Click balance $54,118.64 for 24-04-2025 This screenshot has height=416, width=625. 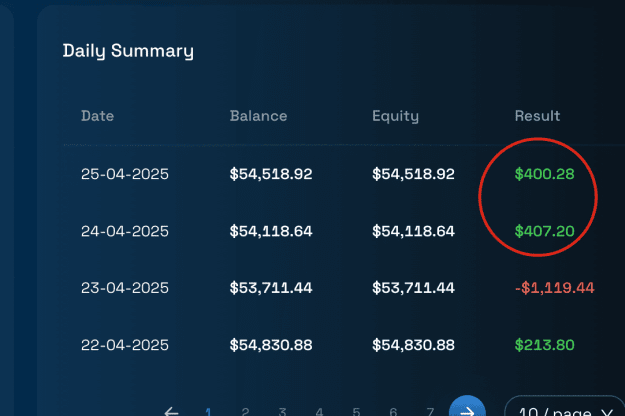click(271, 231)
